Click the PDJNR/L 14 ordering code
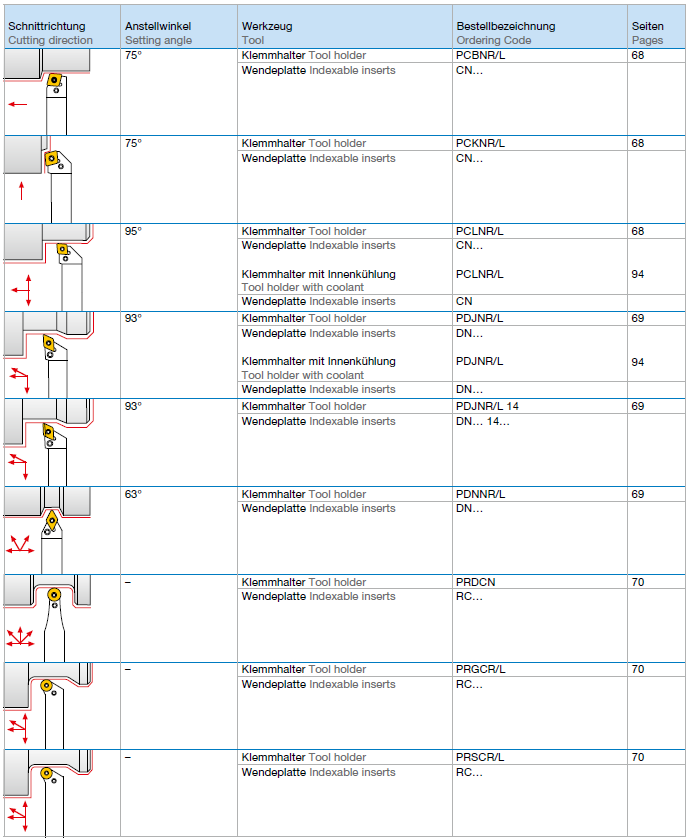The image size is (689, 840). coord(487,407)
